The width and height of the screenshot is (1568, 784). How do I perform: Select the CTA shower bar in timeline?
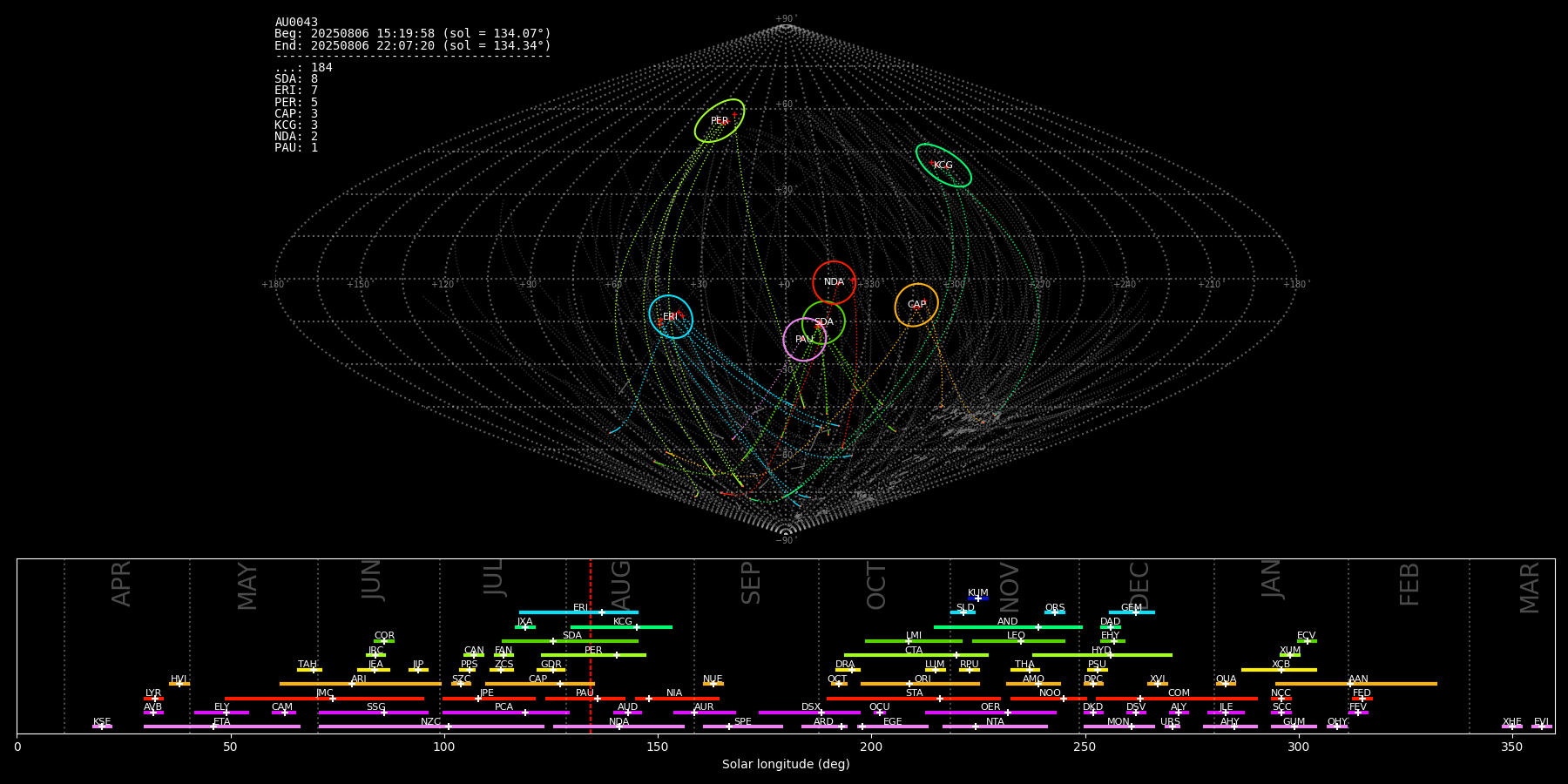tap(916, 655)
